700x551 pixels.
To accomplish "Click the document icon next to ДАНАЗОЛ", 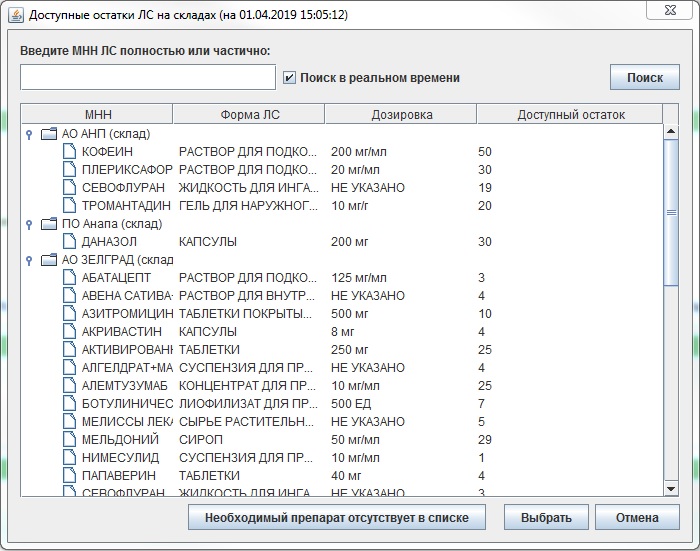I will [x=69, y=242].
